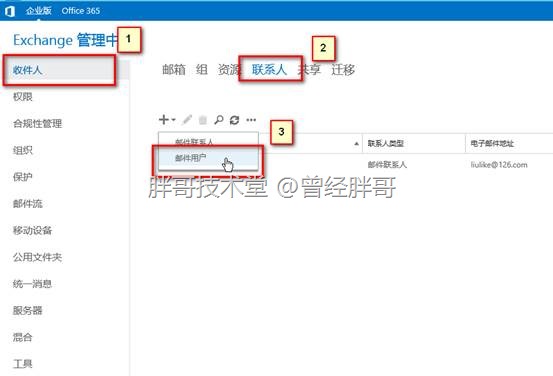This screenshot has width=553, height=376.
Task: Open 合规性管理 in the sidebar
Action: 37,123
